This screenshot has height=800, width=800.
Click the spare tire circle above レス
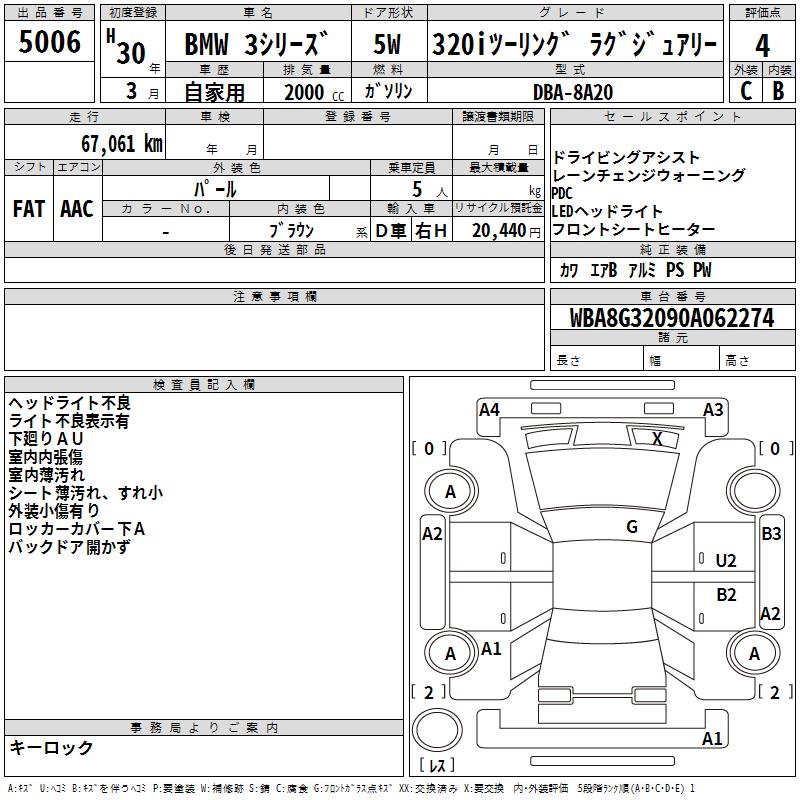437,729
